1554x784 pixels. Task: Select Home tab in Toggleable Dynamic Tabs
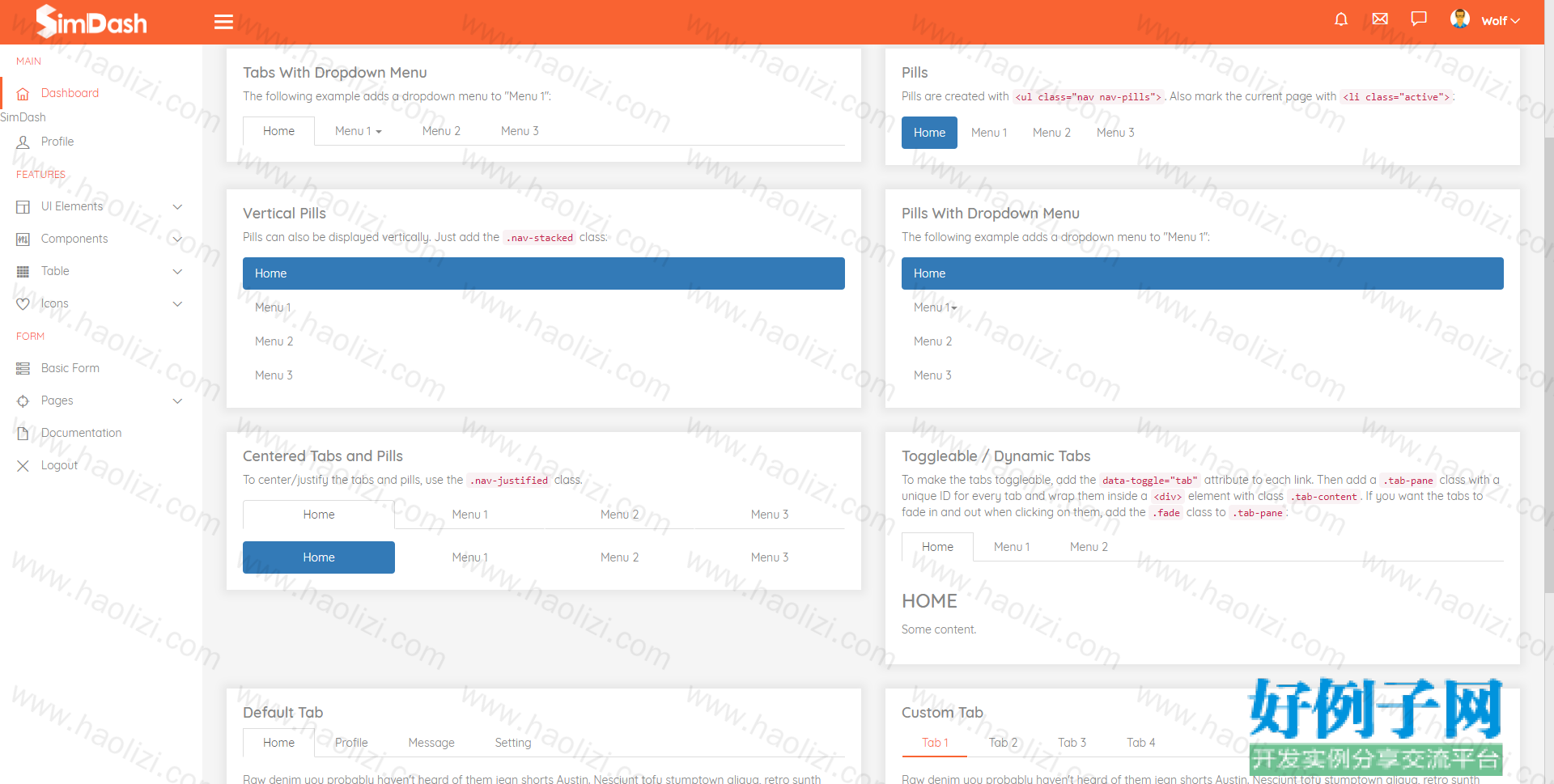(x=937, y=547)
